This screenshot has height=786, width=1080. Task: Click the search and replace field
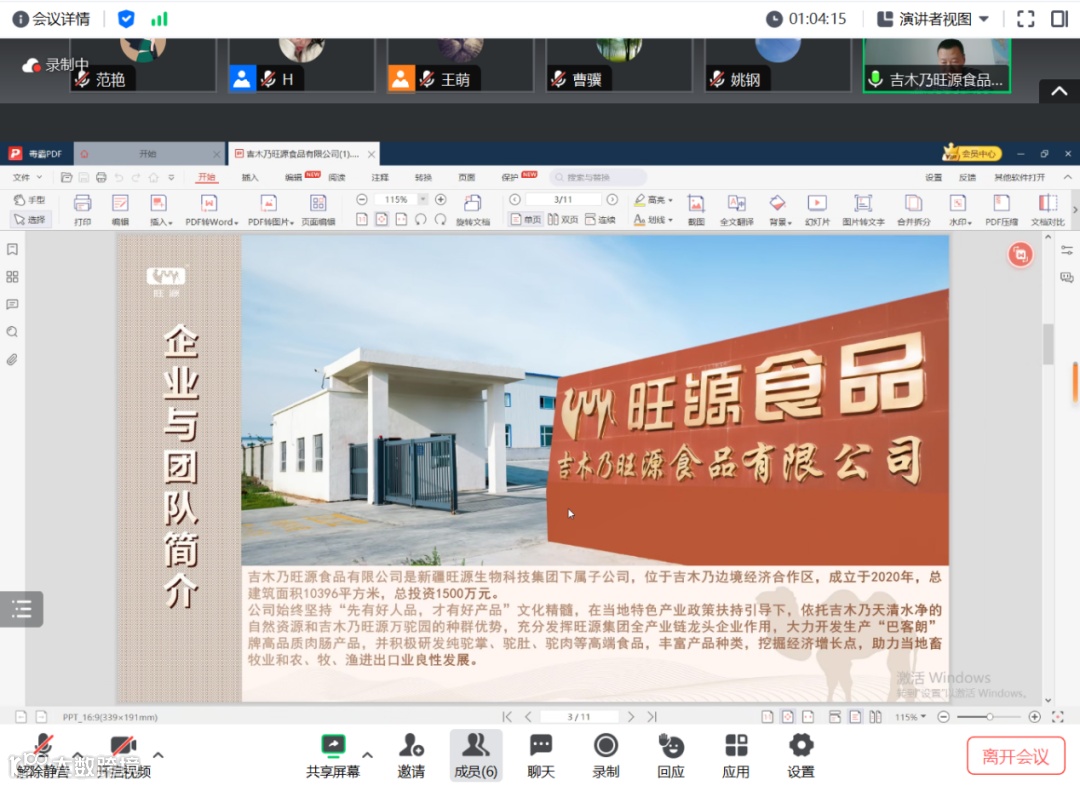[599, 177]
